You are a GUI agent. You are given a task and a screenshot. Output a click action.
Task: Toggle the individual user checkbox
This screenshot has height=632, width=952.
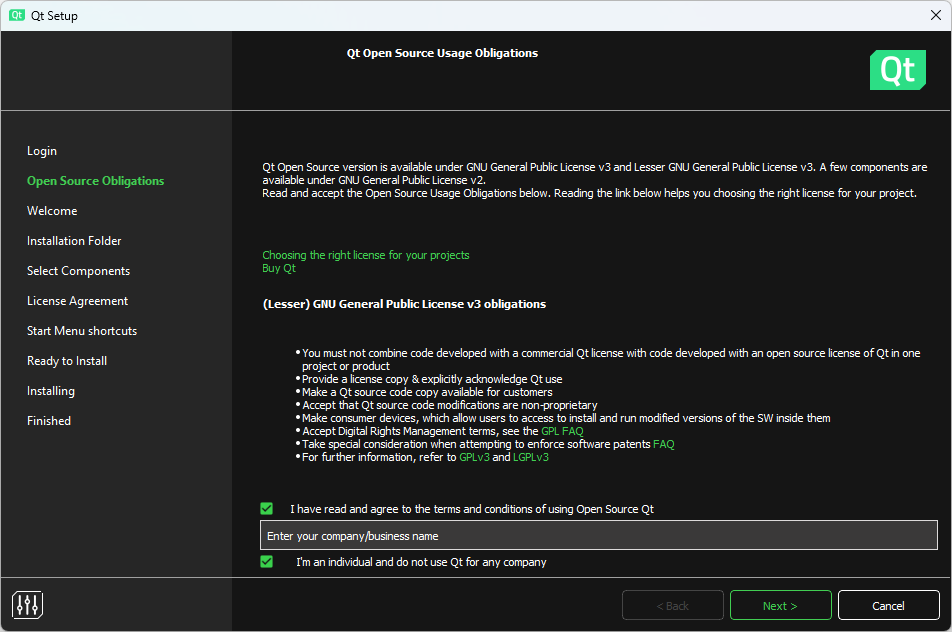pos(267,562)
